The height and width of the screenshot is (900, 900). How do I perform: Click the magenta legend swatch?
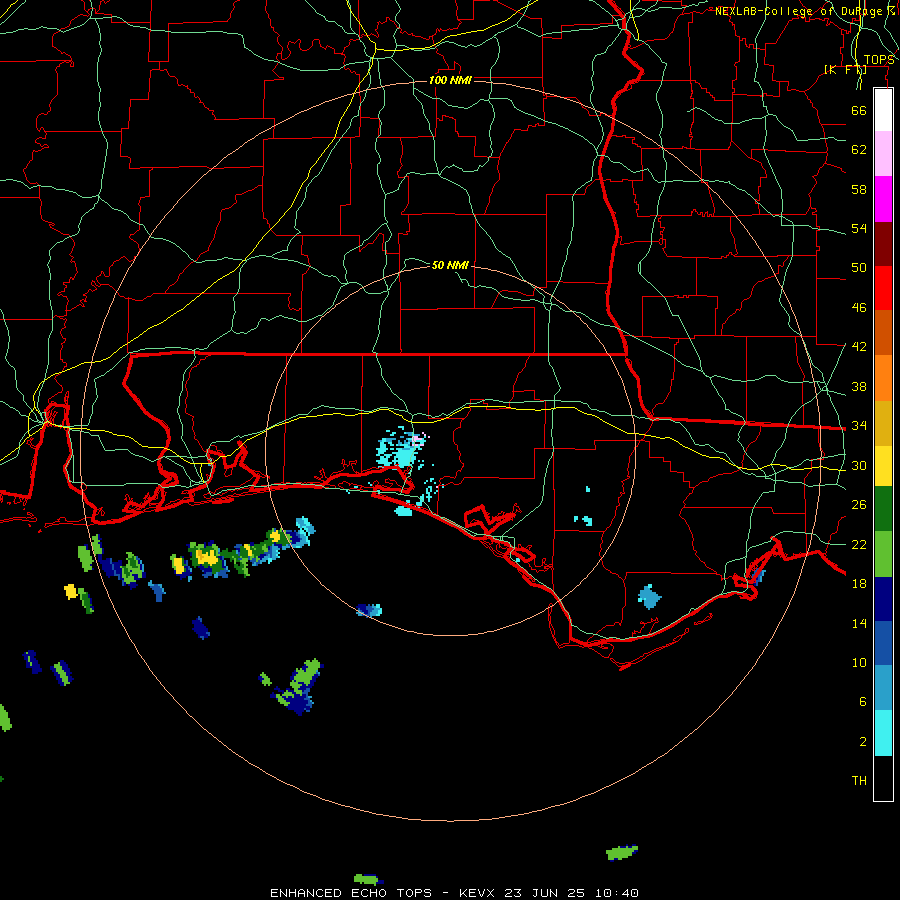tap(883, 199)
